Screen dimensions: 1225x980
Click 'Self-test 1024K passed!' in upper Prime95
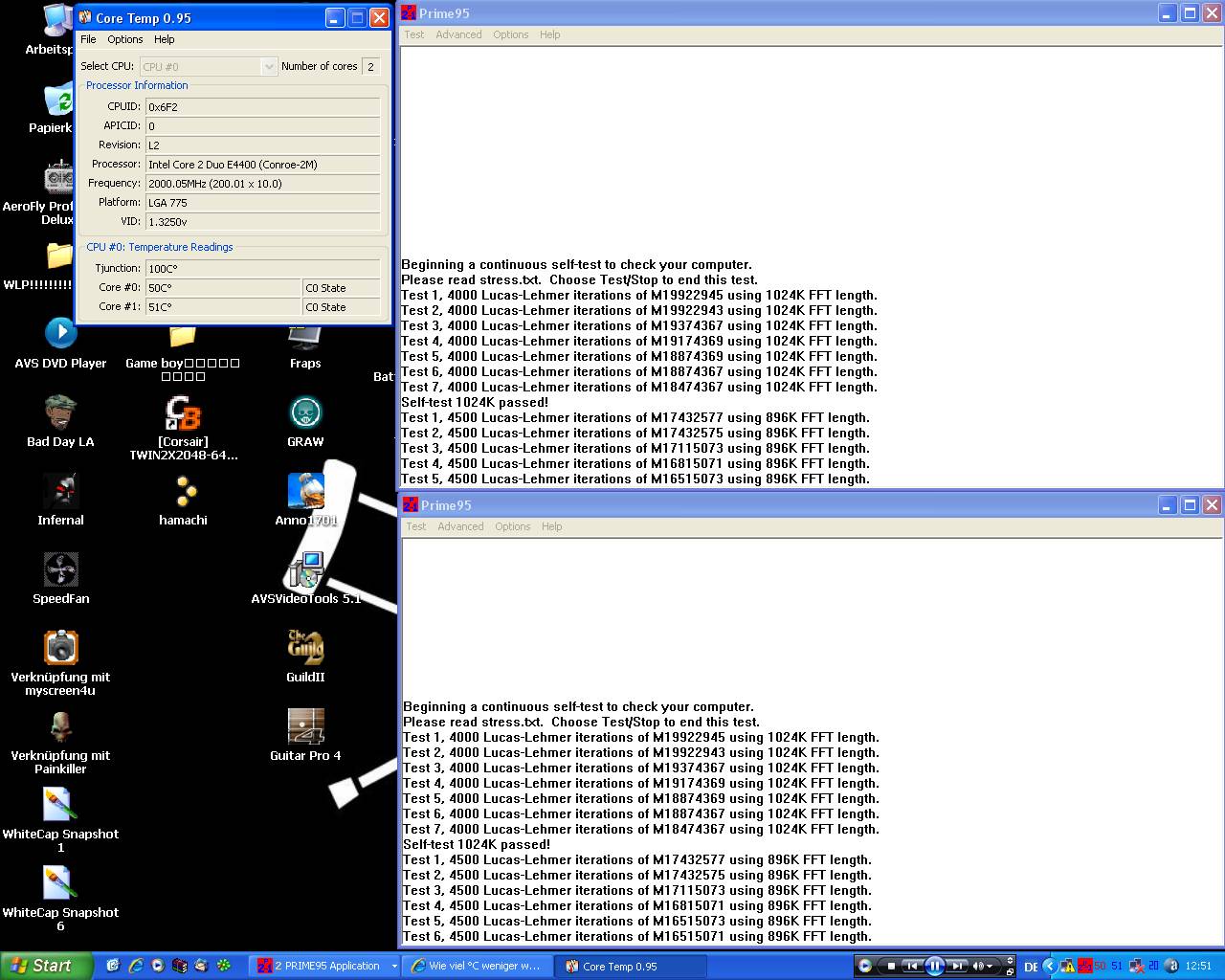(475, 403)
